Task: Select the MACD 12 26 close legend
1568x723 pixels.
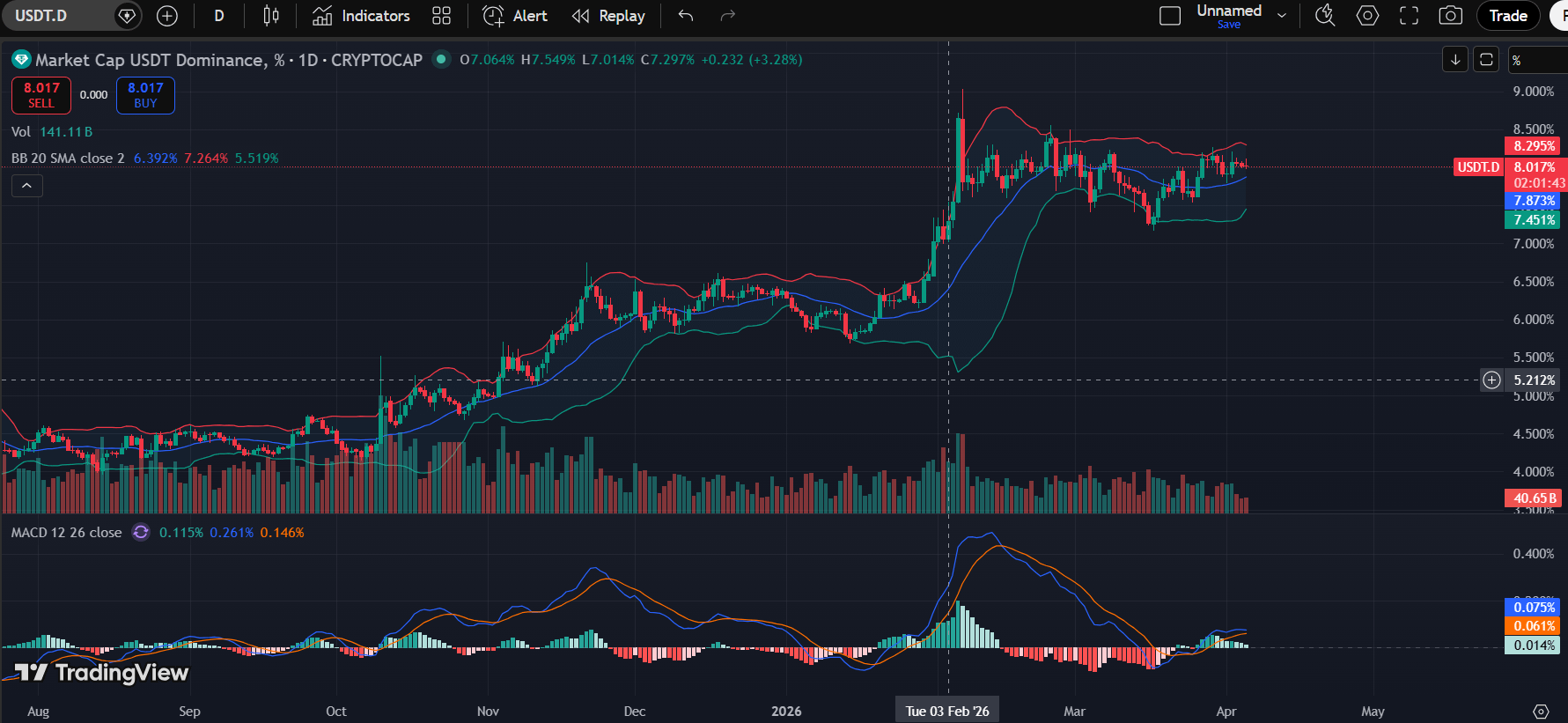Action: pyautogui.click(x=66, y=533)
